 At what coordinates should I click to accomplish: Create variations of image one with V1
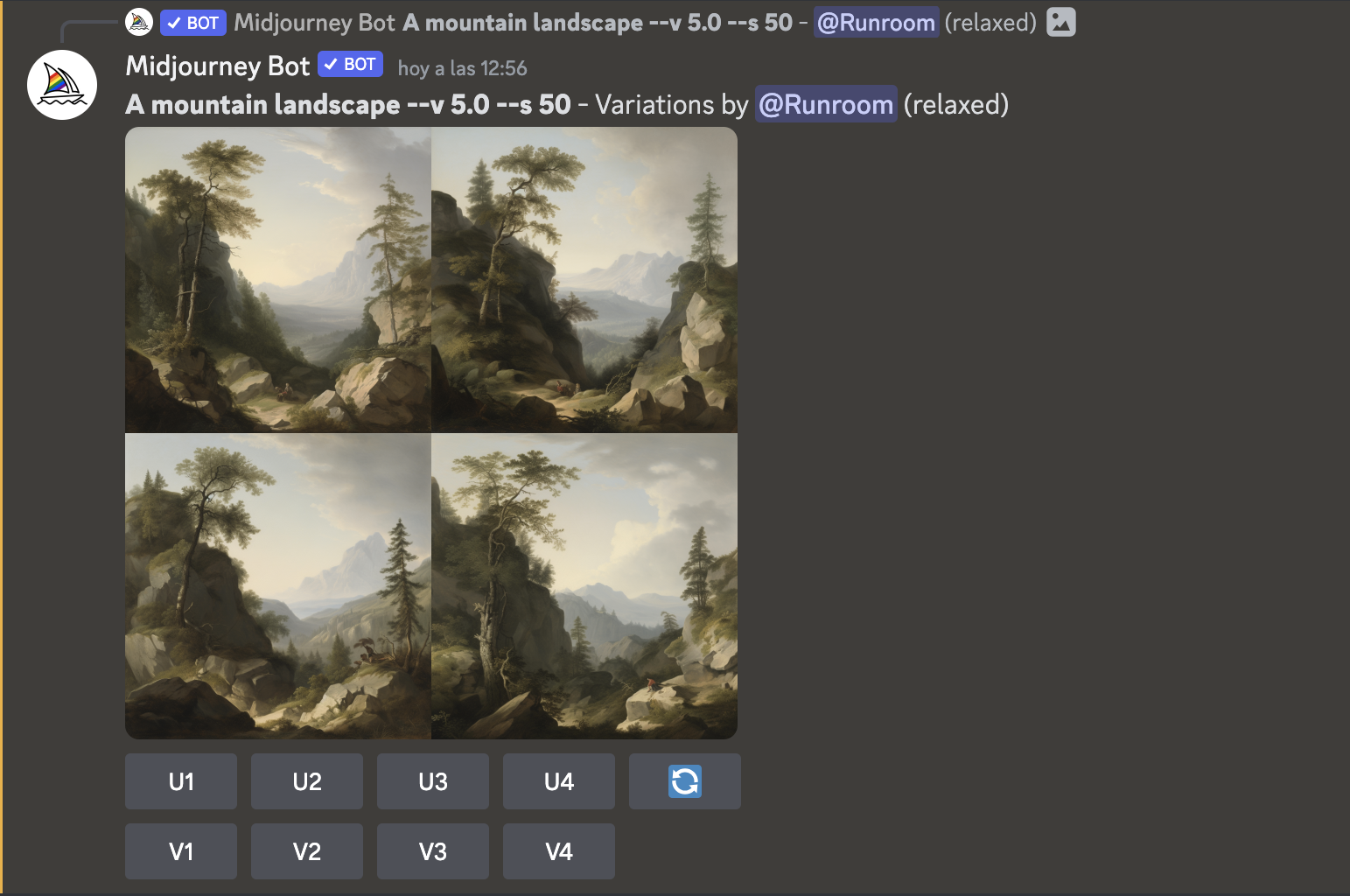(x=181, y=851)
